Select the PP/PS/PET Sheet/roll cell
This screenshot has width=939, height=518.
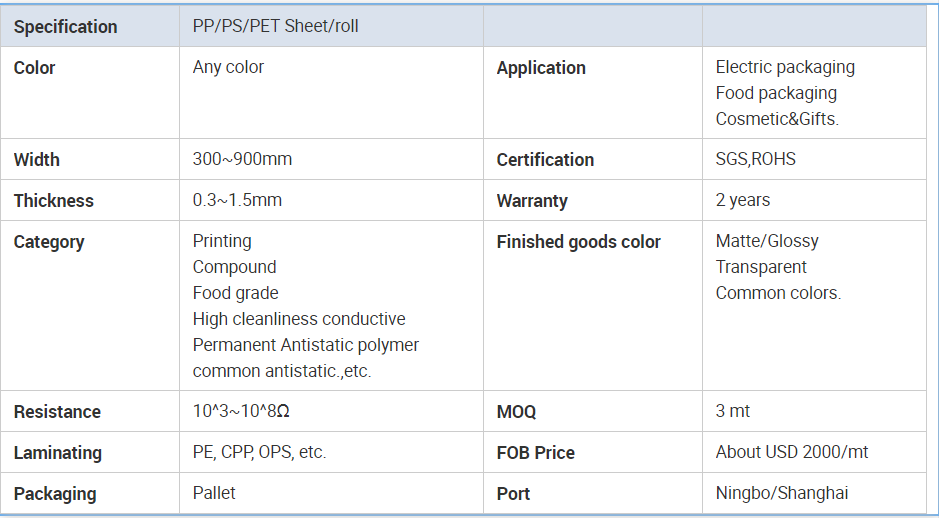tap(331, 26)
